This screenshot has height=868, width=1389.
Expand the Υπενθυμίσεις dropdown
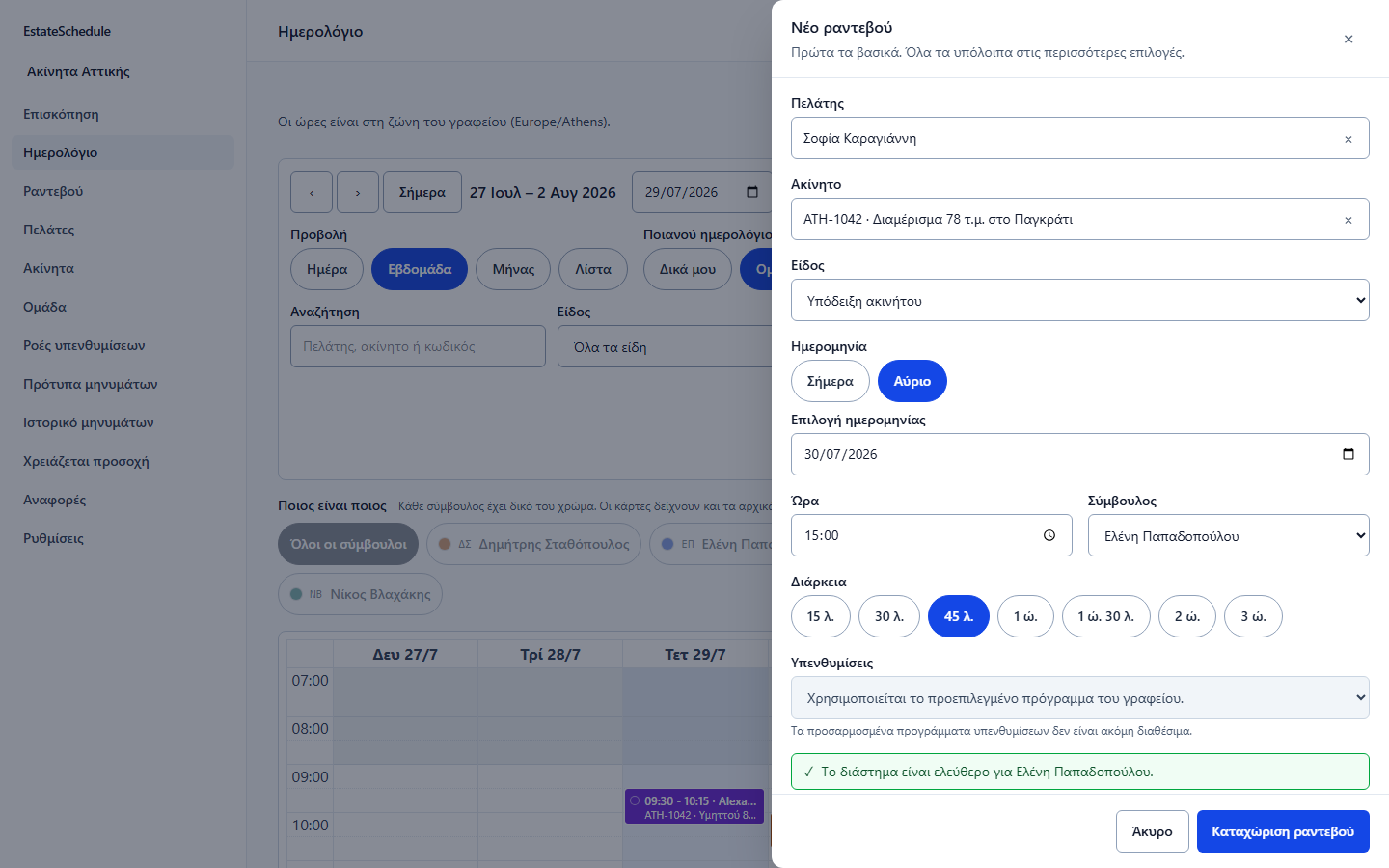click(x=1080, y=697)
